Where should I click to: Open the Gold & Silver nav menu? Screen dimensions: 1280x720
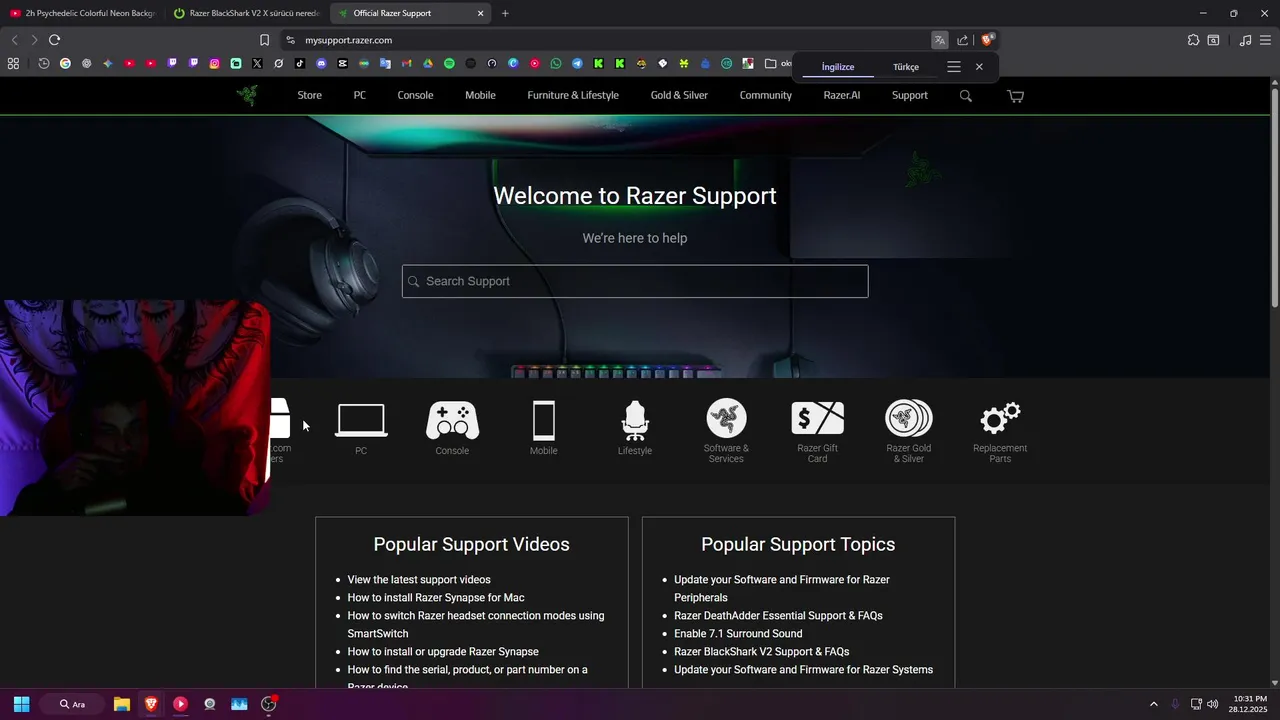pyautogui.click(x=679, y=95)
